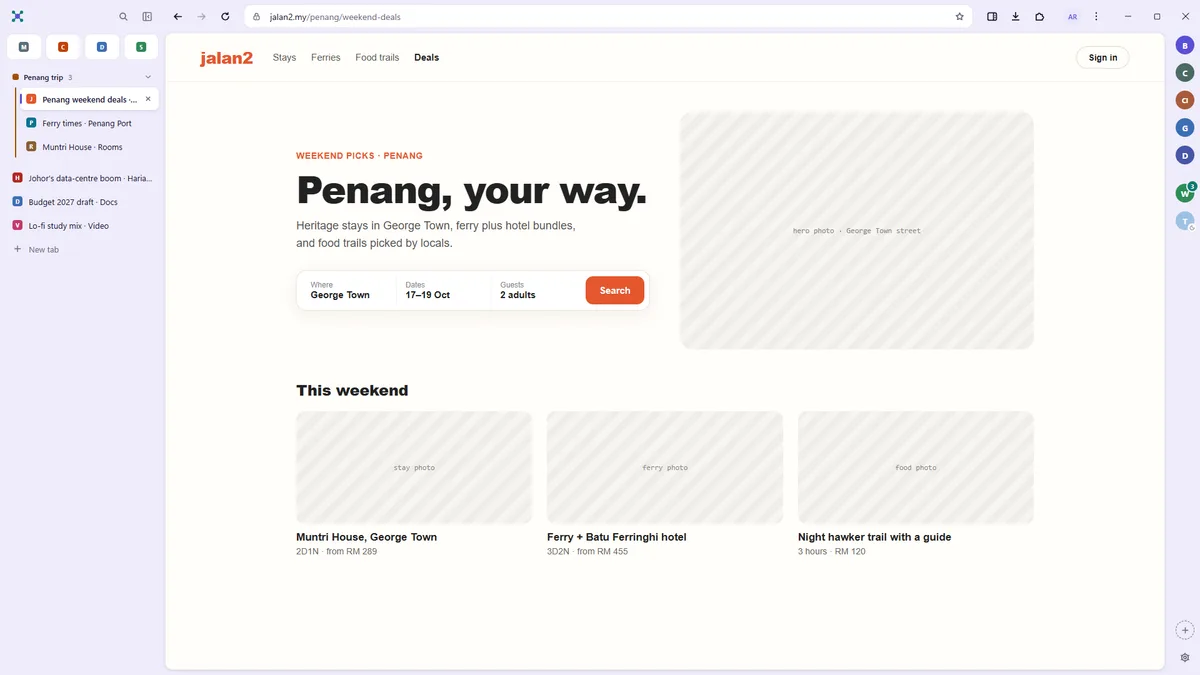Click the 'WEEKEND PICKS · PENANG' label
The height and width of the screenshot is (675, 1200).
[x=359, y=156]
